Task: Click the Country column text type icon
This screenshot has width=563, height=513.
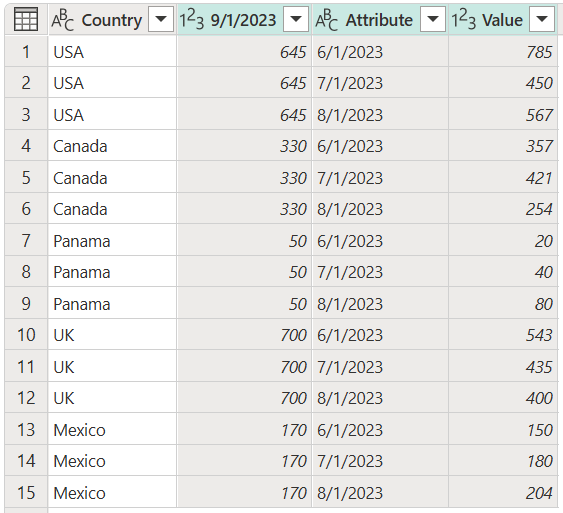Action: [x=62, y=20]
